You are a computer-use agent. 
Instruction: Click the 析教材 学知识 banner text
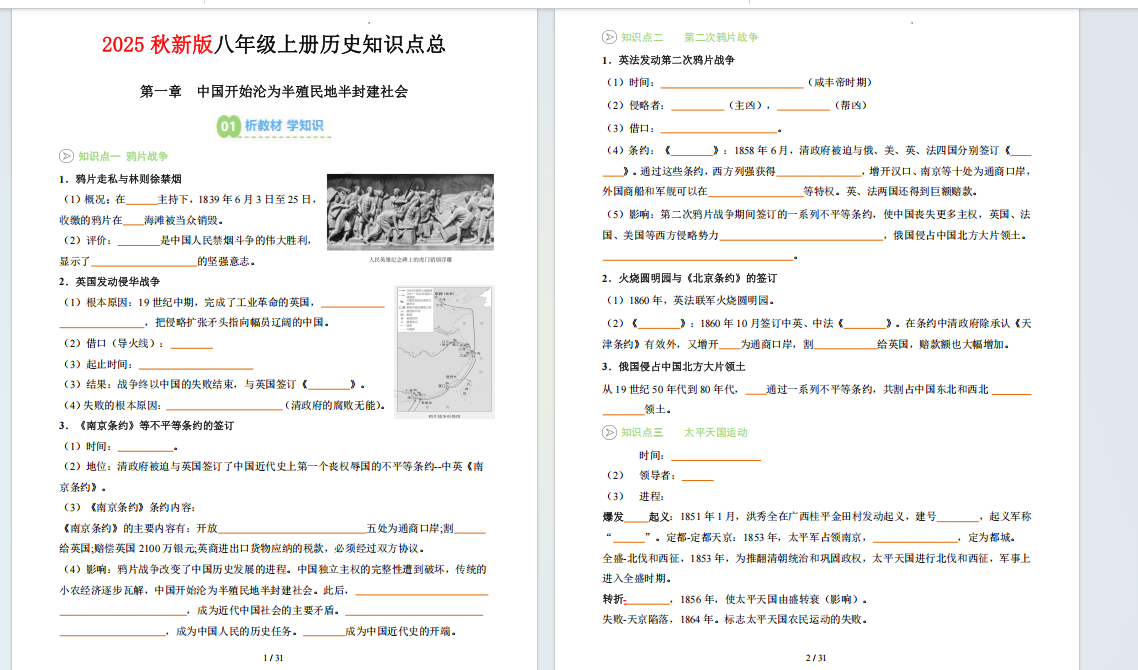[x=284, y=126]
